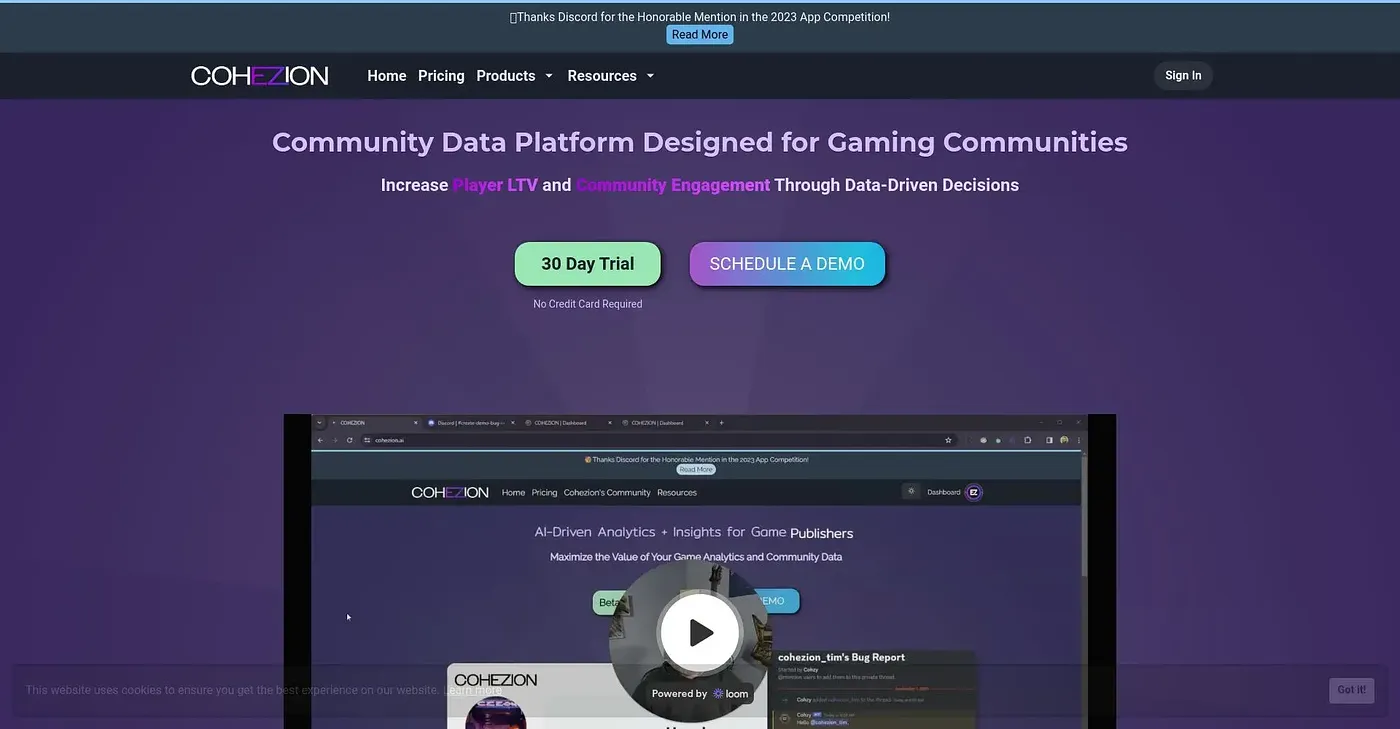
Task: Go to the Home navigation item
Action: (387, 76)
